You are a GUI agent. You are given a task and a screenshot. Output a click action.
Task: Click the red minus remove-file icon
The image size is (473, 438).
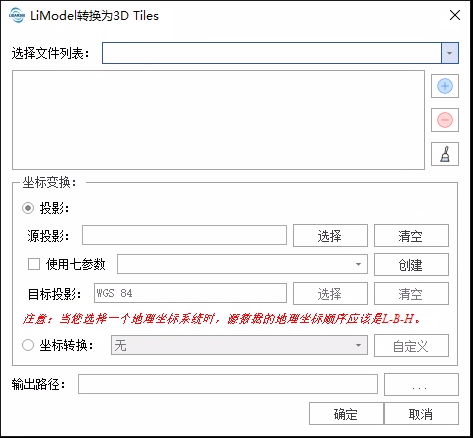click(445, 120)
